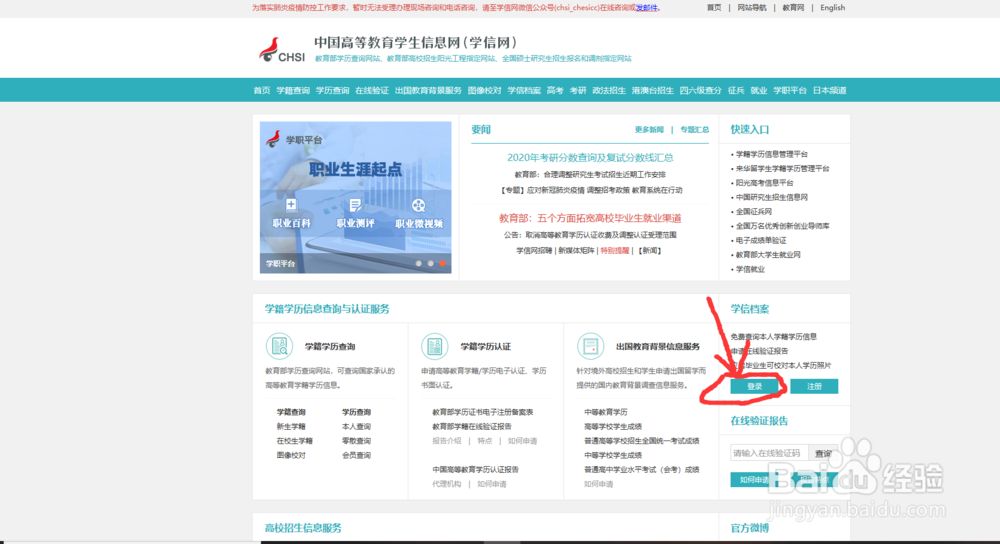Open 学籍学历信息管理平台 quick link
1000x544 pixels.
click(772, 154)
